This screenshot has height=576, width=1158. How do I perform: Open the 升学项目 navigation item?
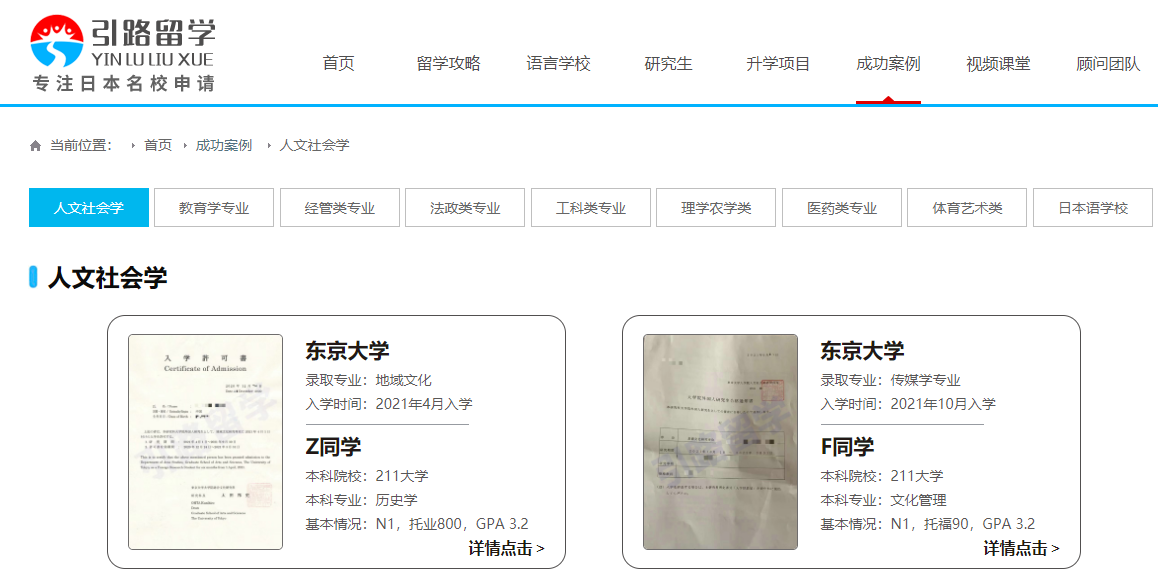click(x=778, y=64)
